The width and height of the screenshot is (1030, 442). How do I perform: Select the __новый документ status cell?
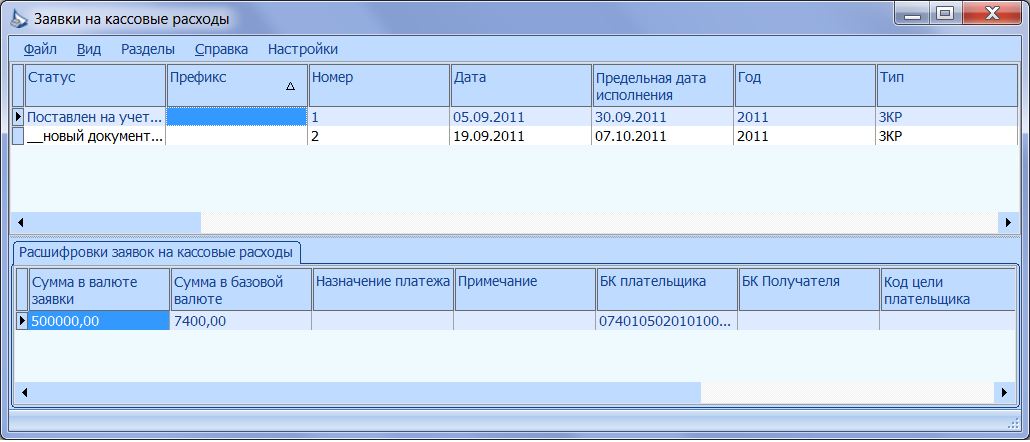tap(95, 136)
